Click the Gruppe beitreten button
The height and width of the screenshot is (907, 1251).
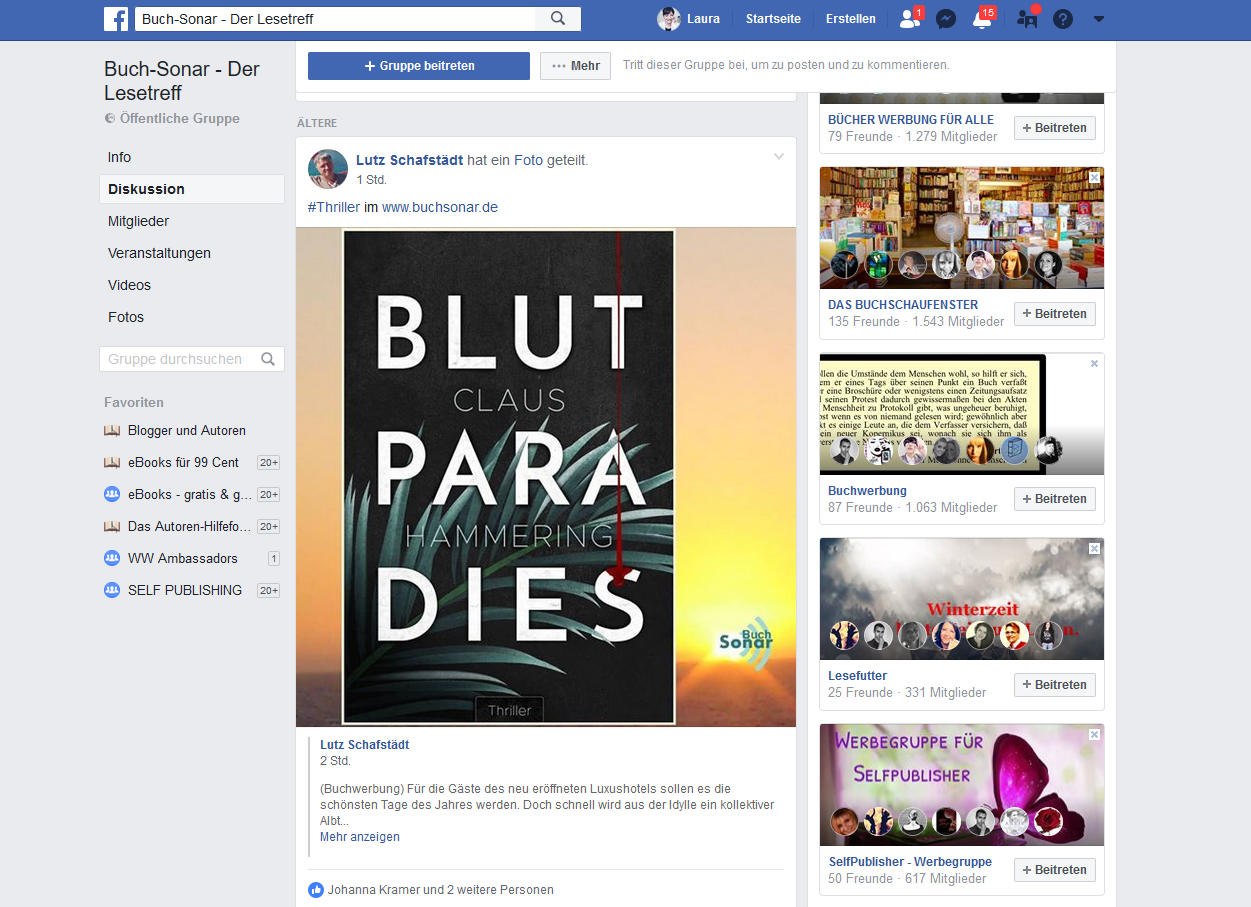click(x=418, y=66)
